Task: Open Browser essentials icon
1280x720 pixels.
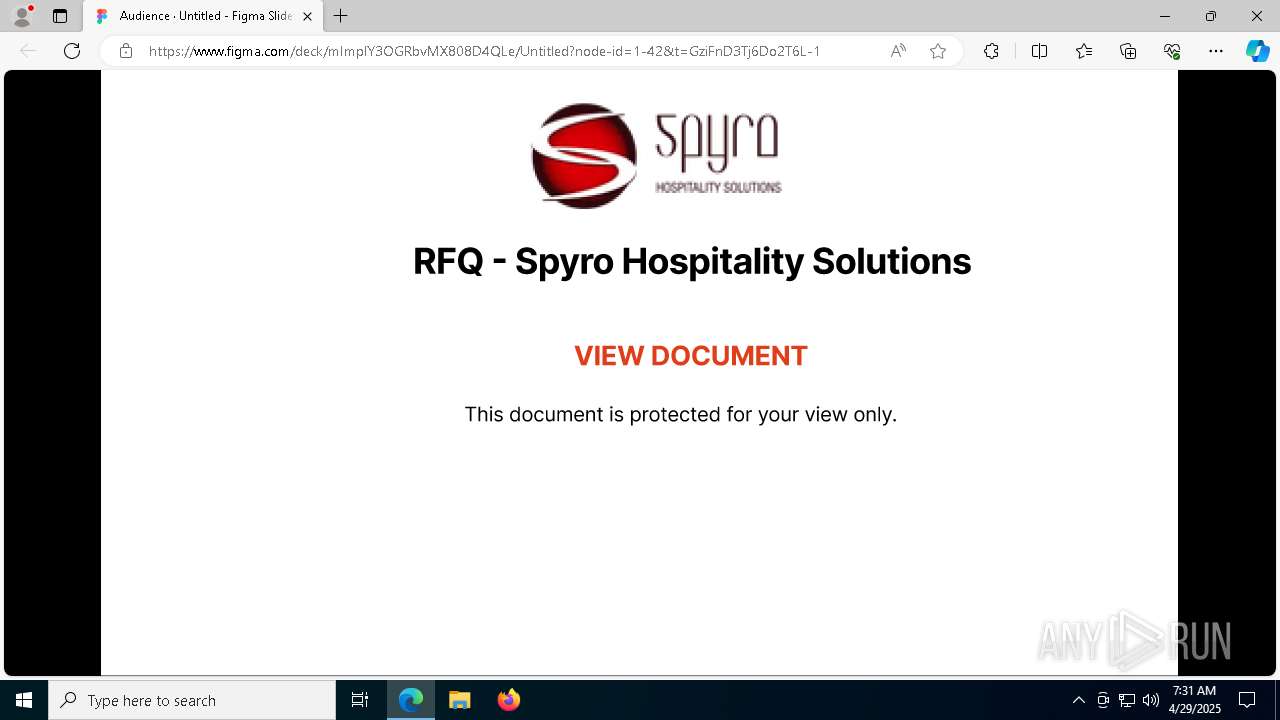Action: click(x=1172, y=51)
